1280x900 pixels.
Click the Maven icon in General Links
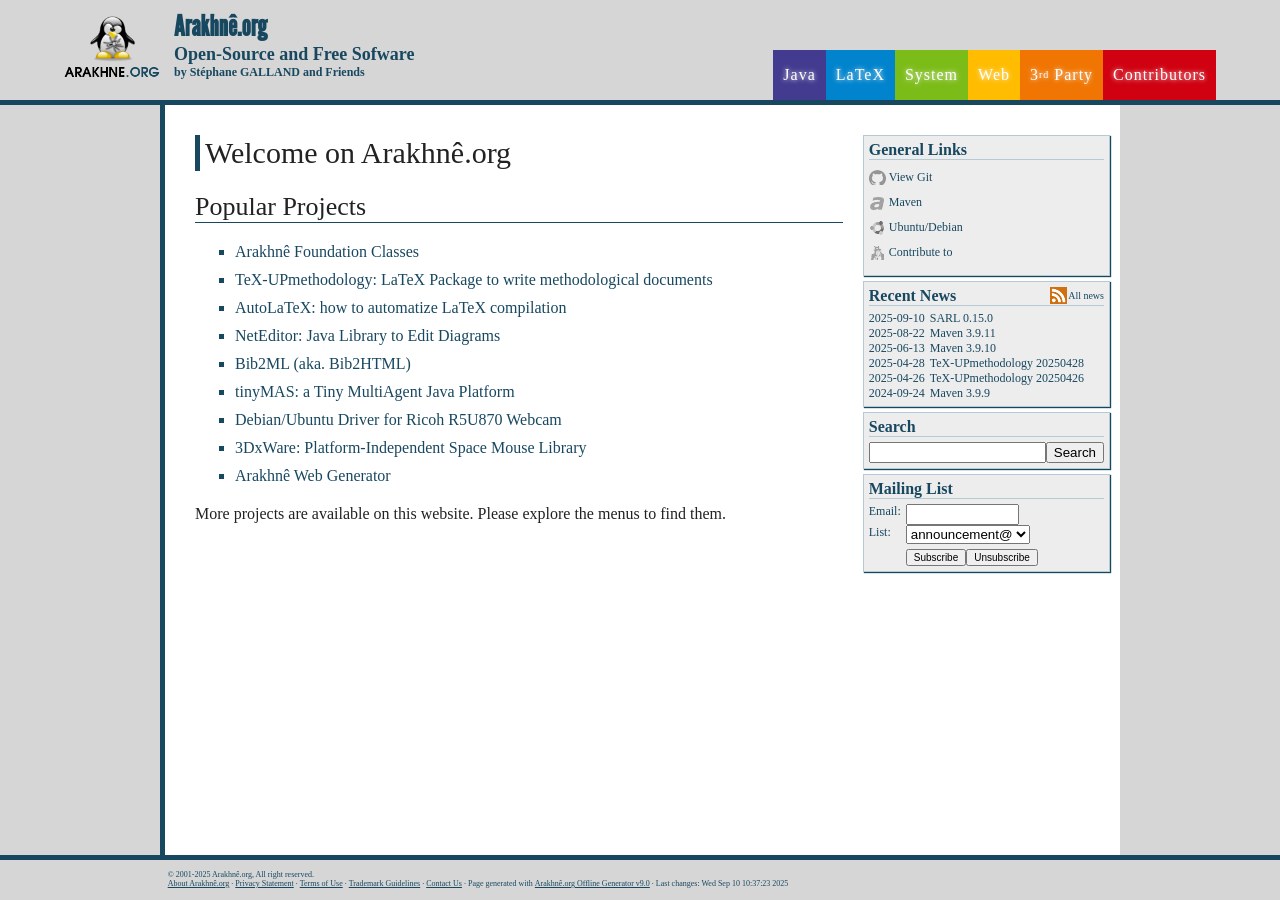tap(877, 203)
